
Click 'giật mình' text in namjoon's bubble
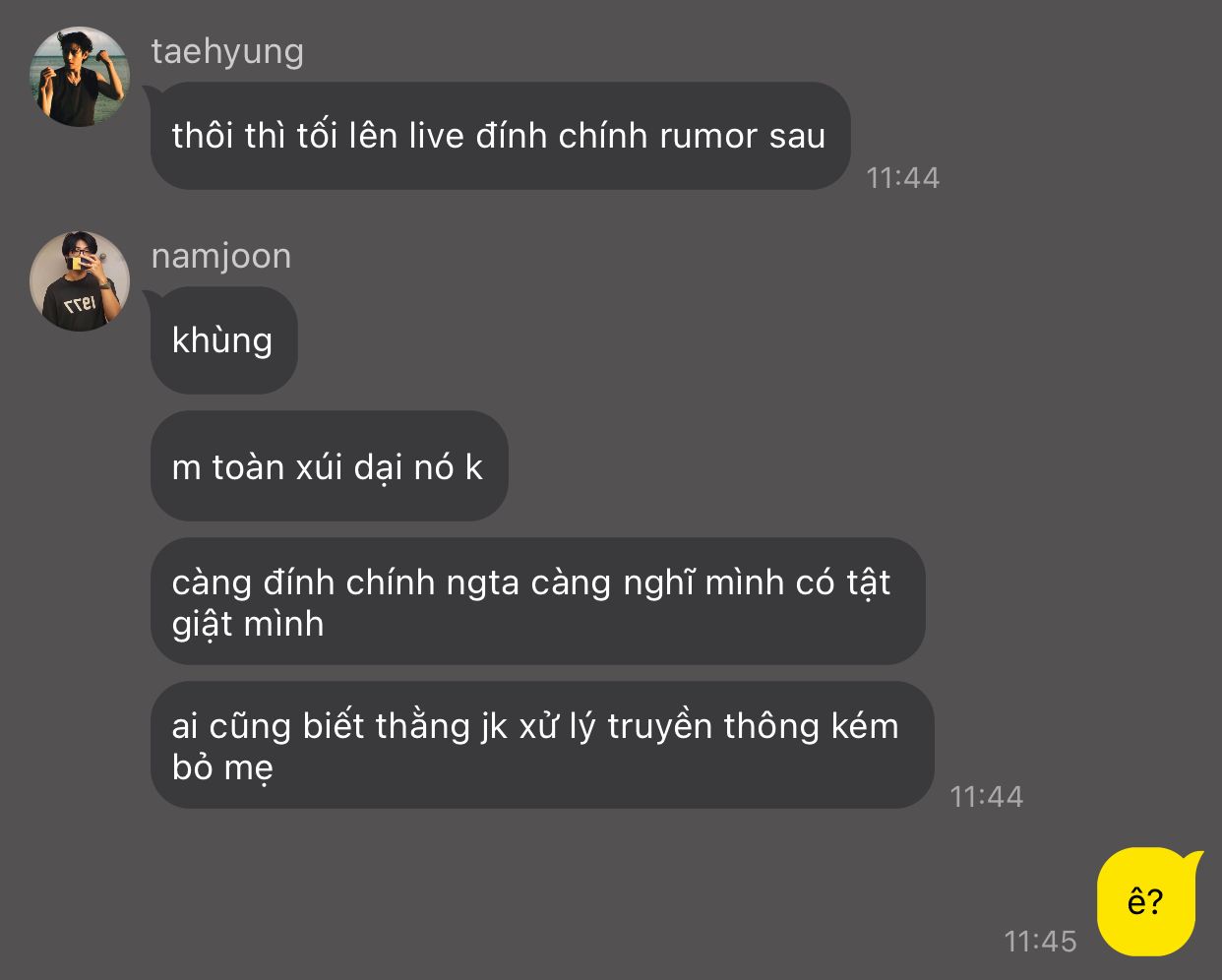248,624
